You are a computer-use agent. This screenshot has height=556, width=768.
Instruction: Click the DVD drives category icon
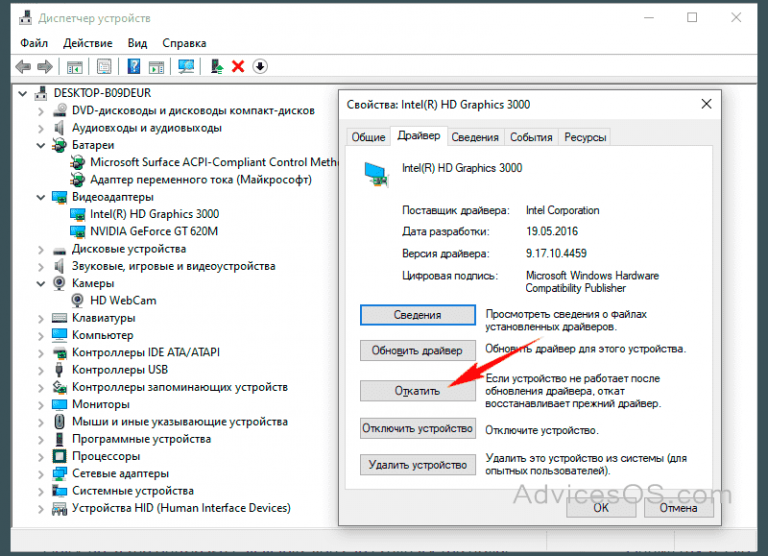(x=60, y=110)
